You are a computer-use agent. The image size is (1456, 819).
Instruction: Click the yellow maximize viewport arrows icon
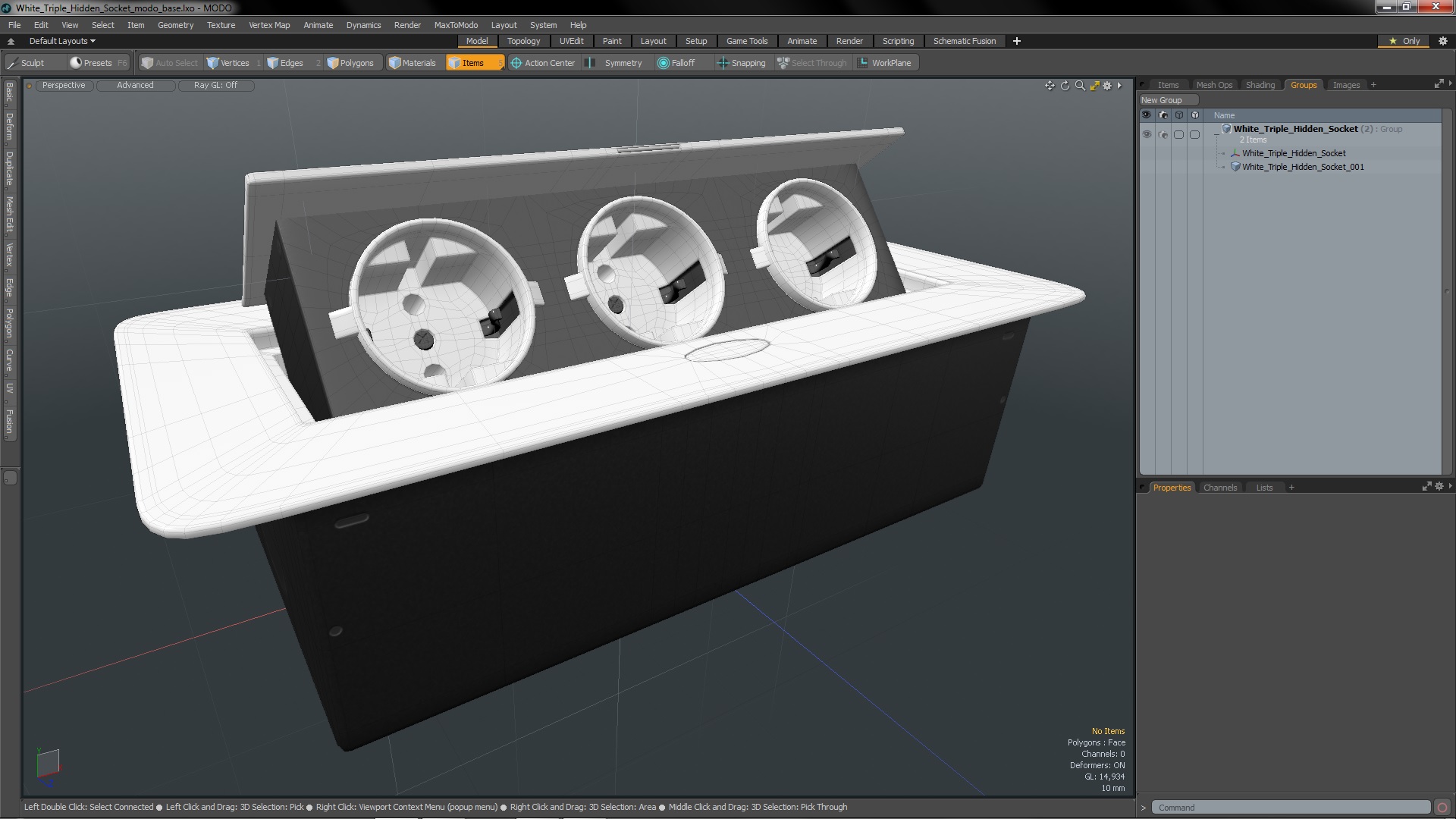coord(1094,86)
